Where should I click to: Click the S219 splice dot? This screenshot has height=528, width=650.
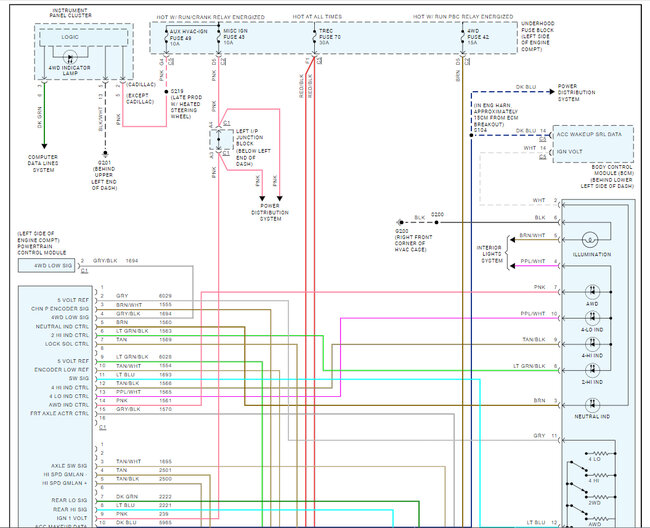167,92
